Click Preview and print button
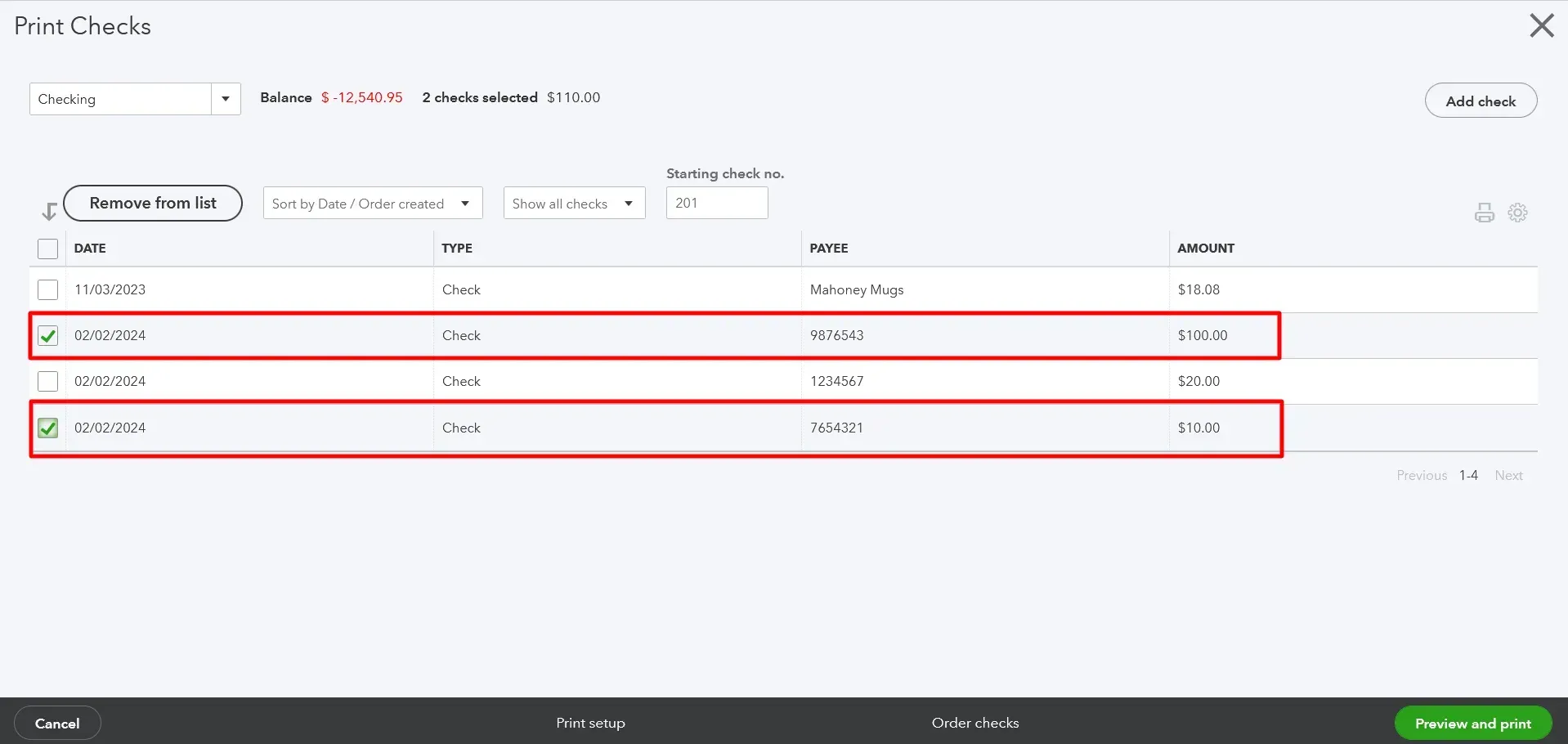The width and height of the screenshot is (1568, 744). (x=1473, y=724)
